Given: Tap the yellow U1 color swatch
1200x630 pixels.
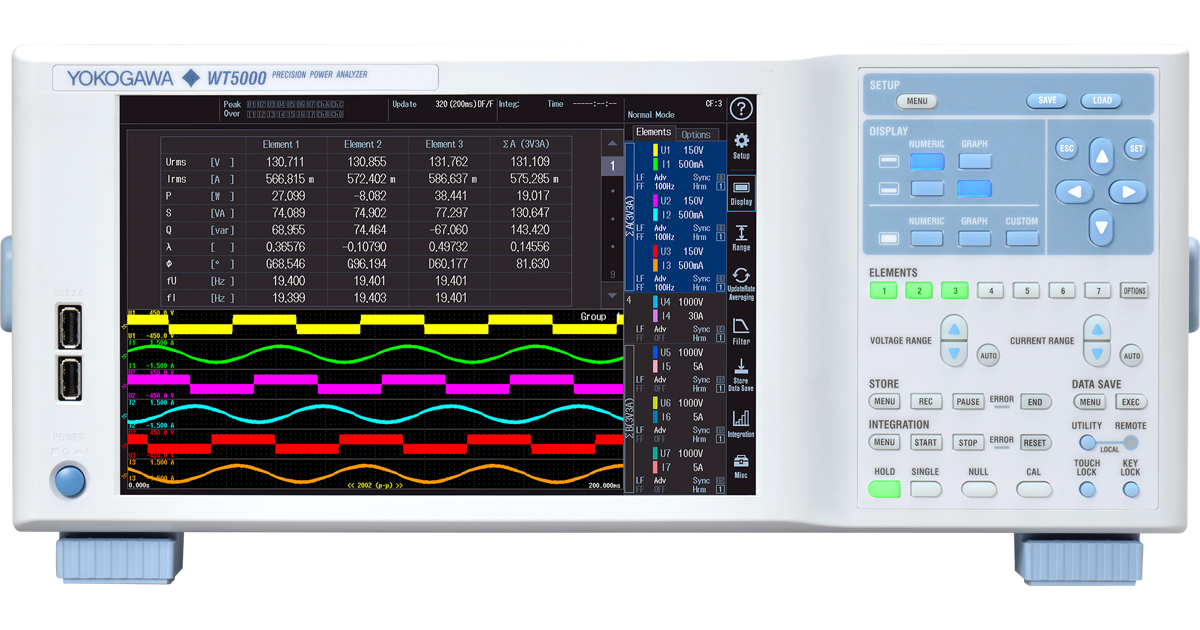Looking at the screenshot, I should click(653, 150).
